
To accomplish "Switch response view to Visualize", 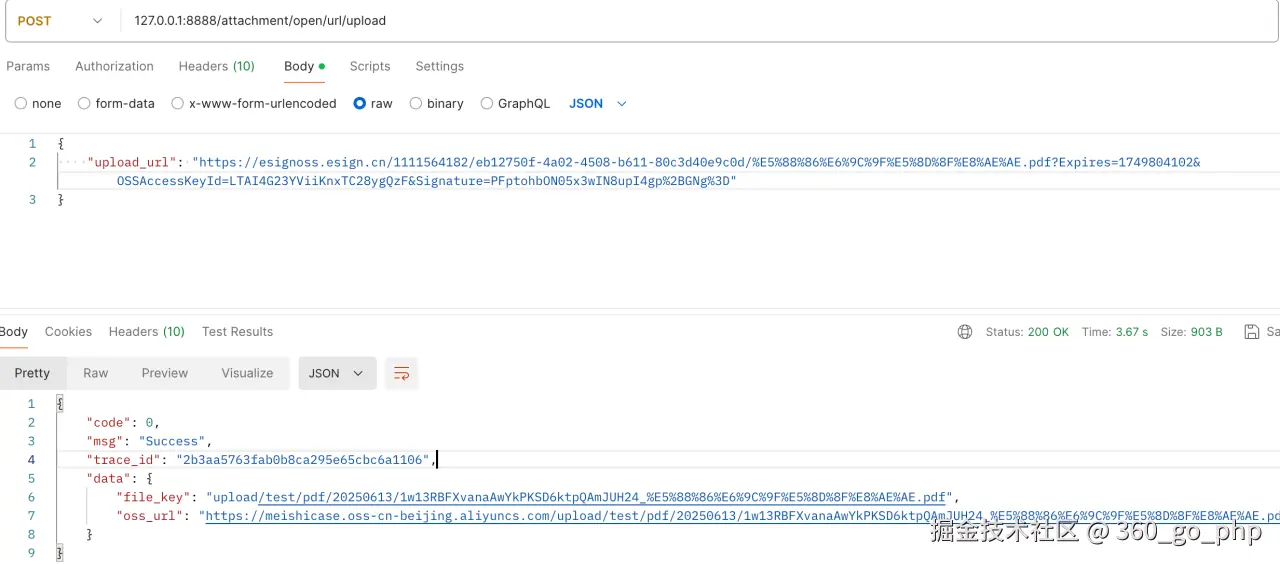I will (x=247, y=373).
